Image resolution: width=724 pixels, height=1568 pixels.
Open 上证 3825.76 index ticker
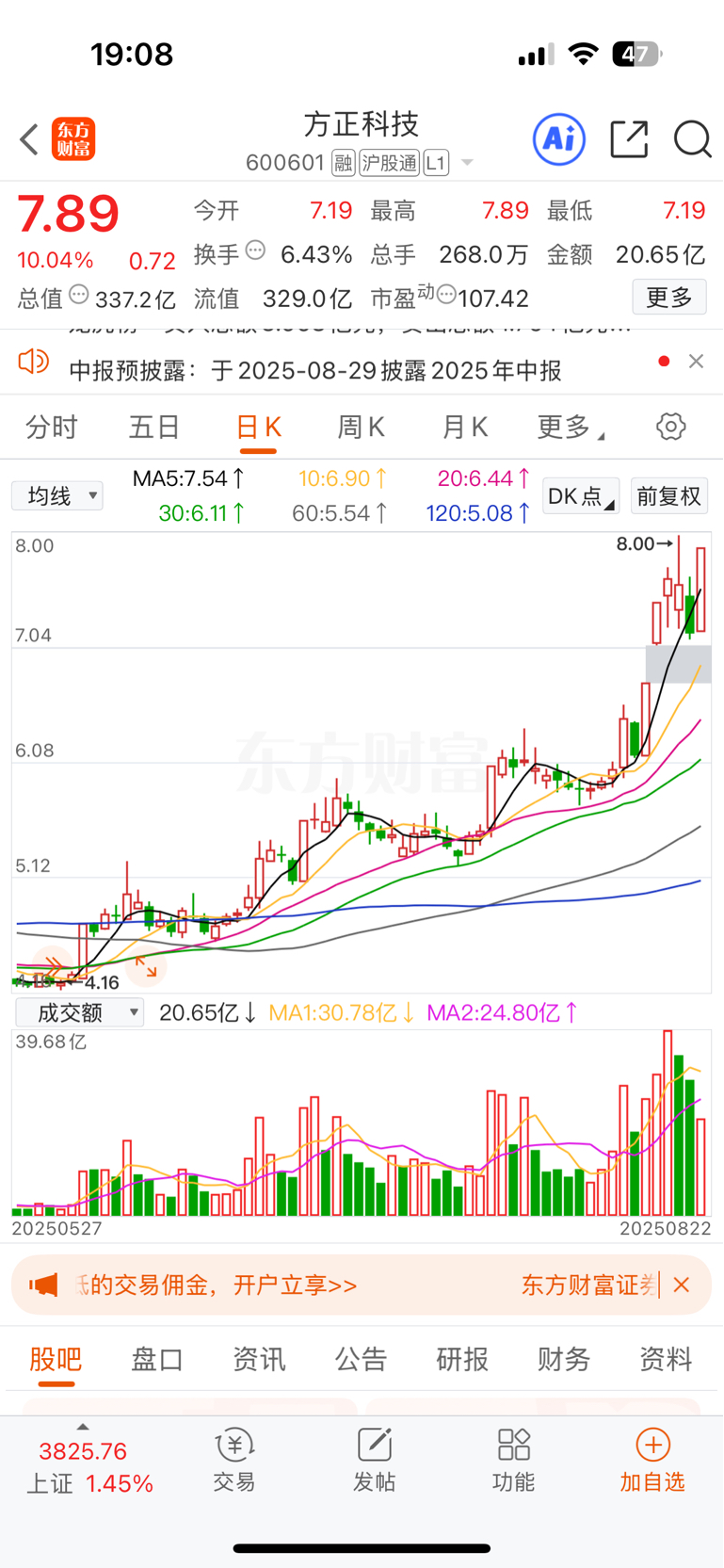(x=89, y=1467)
